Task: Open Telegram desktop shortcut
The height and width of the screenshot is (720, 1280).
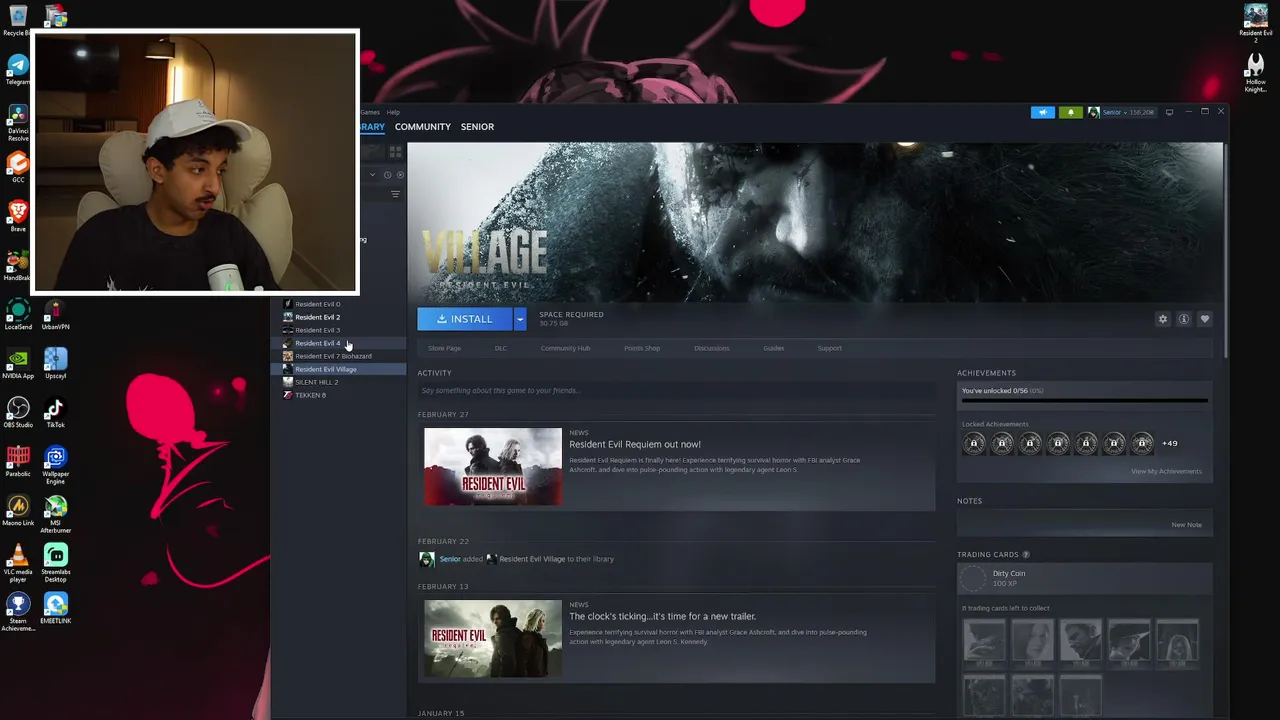Action: [18, 69]
